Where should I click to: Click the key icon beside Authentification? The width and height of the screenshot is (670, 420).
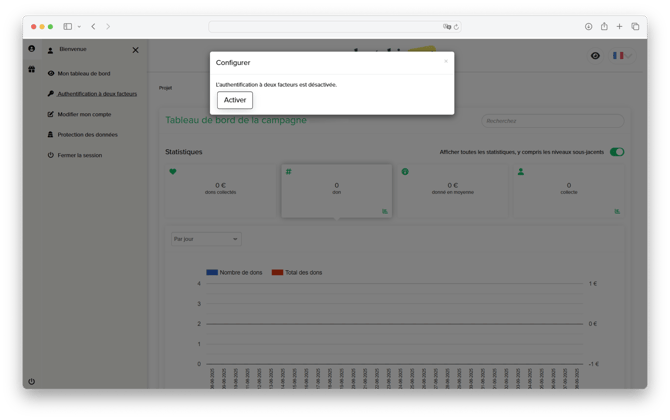pyautogui.click(x=51, y=94)
